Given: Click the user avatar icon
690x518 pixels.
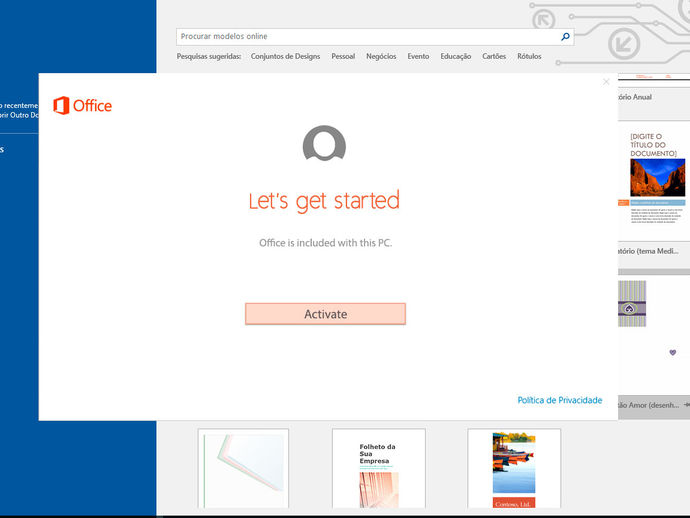Looking at the screenshot, I should point(324,143).
